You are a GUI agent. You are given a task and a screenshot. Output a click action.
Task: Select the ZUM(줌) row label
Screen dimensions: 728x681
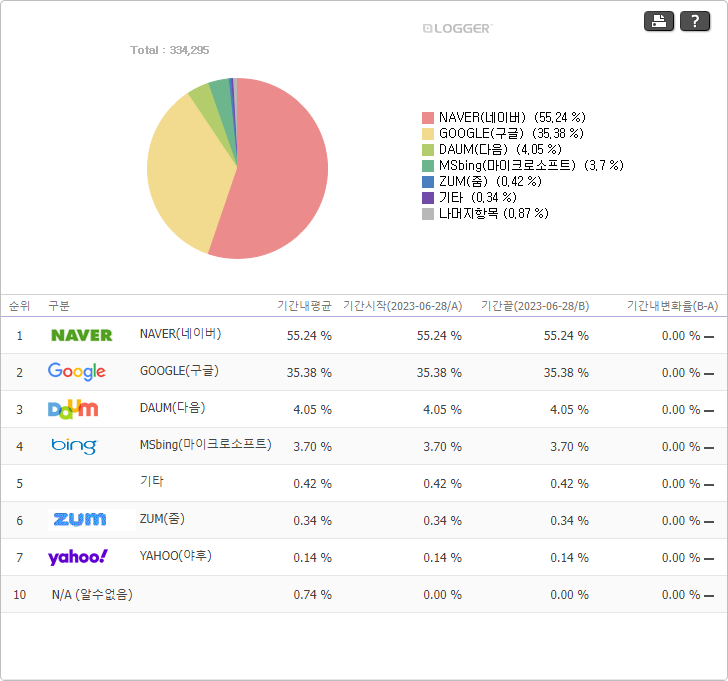(162, 519)
